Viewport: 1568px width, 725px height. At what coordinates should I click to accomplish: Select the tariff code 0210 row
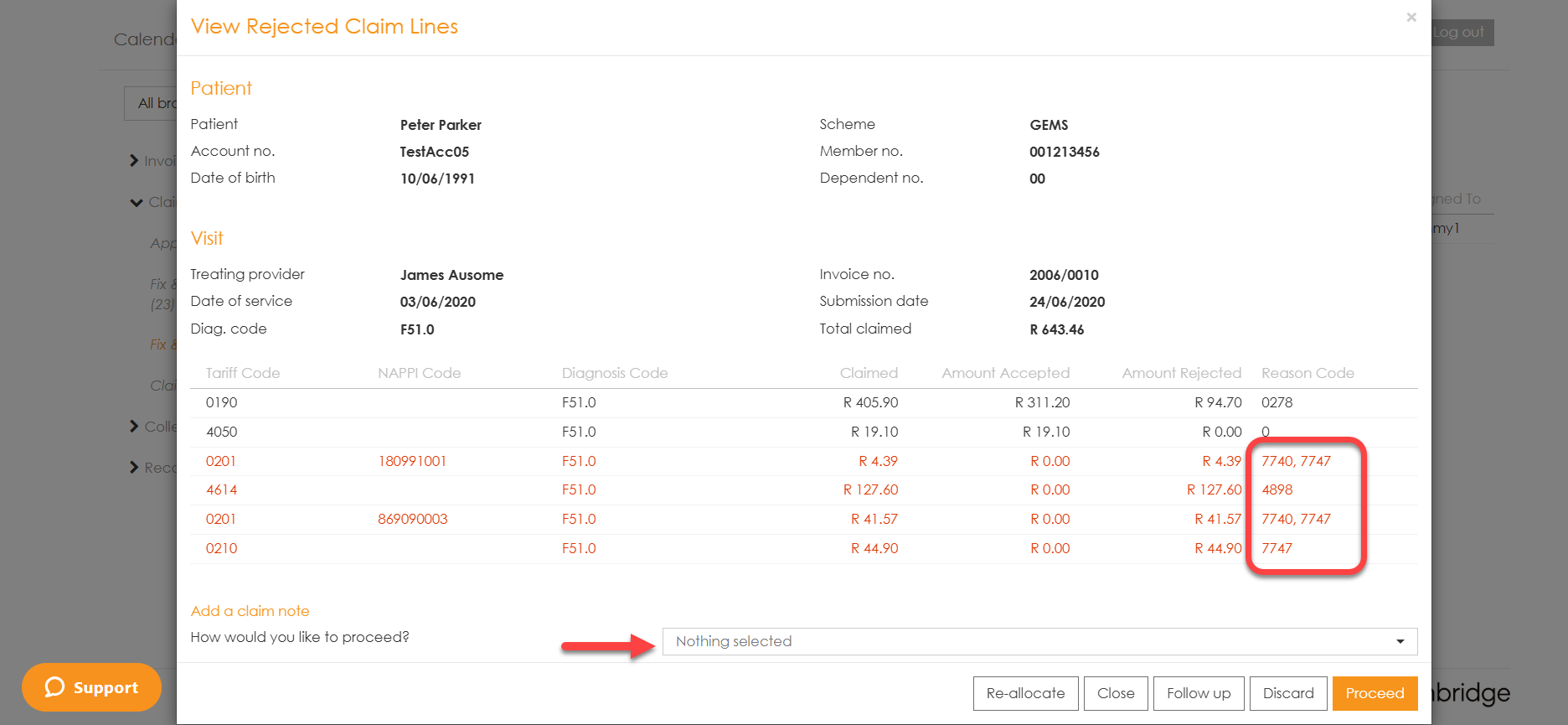(222, 548)
